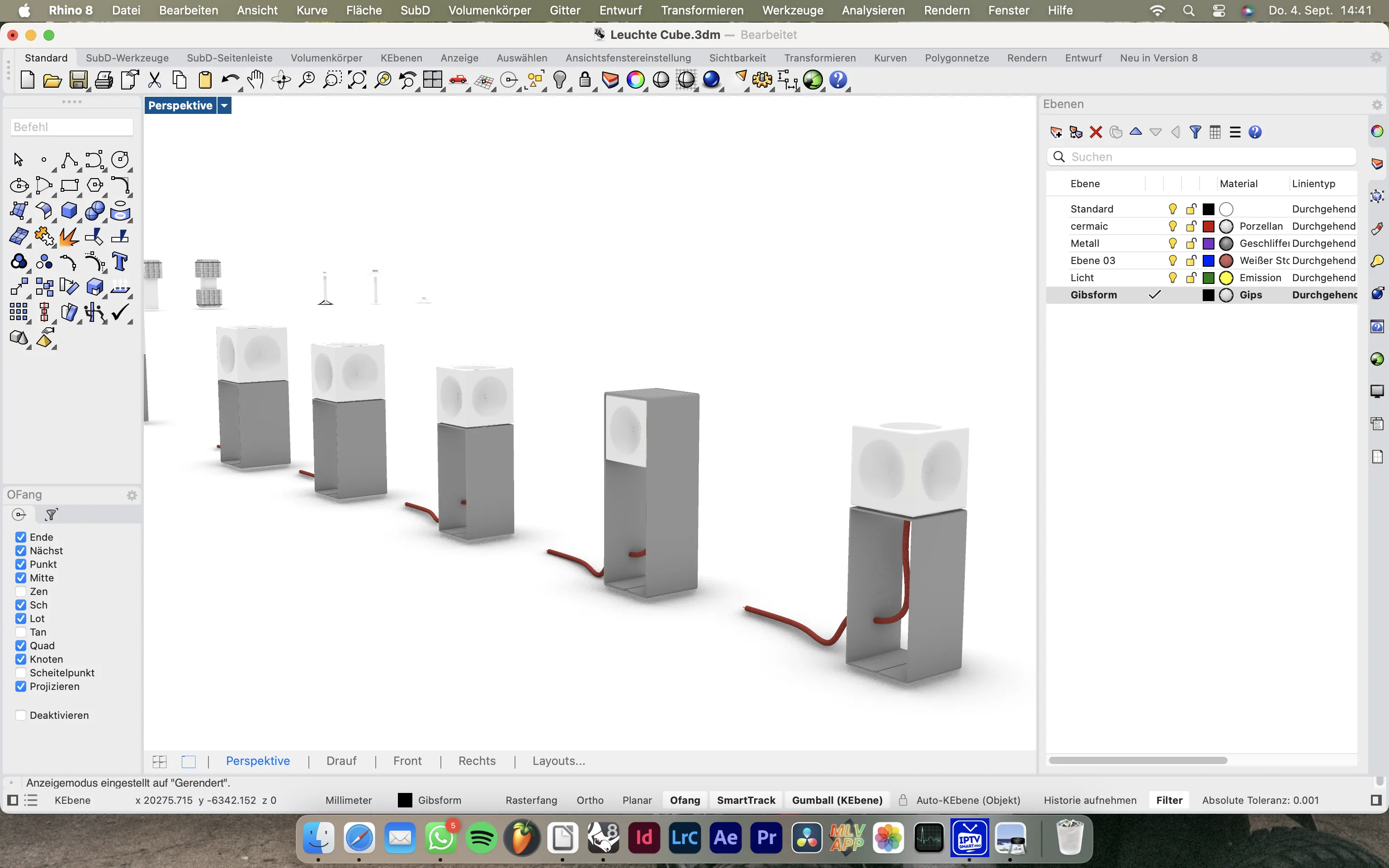
Task: Click the blue render sphere icon
Action: pos(712,80)
